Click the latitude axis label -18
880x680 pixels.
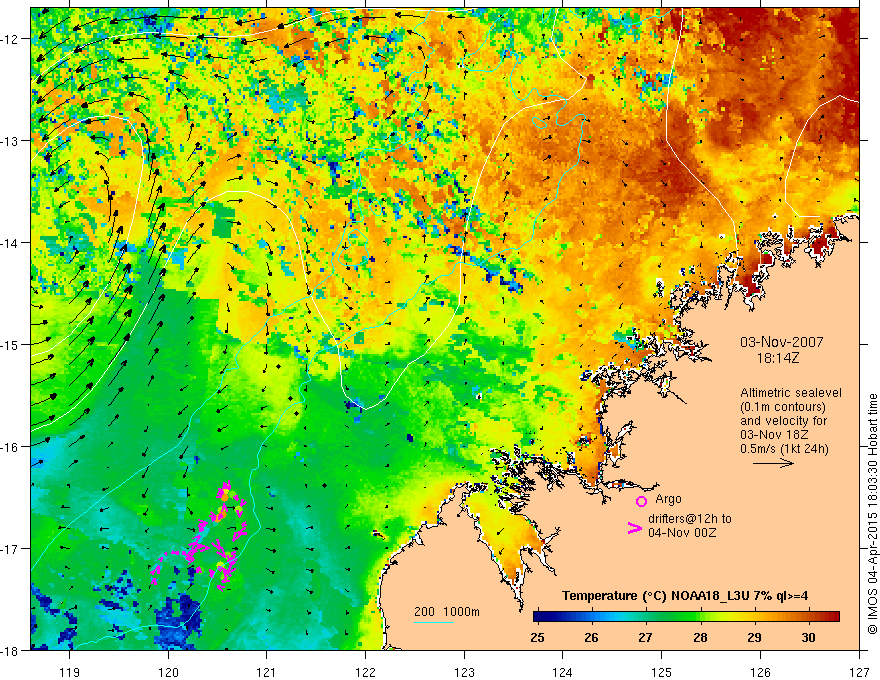pos(10,650)
